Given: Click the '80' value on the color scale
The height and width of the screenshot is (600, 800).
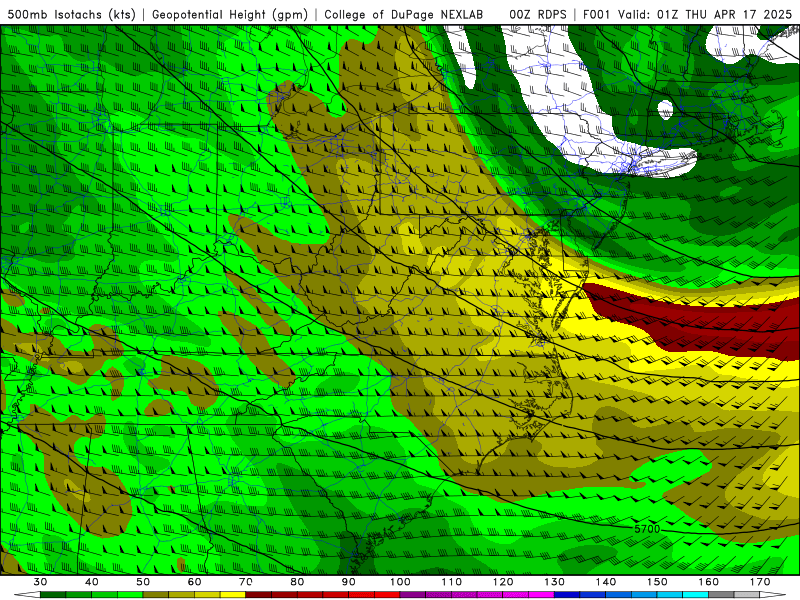Looking at the screenshot, I should click(297, 582).
